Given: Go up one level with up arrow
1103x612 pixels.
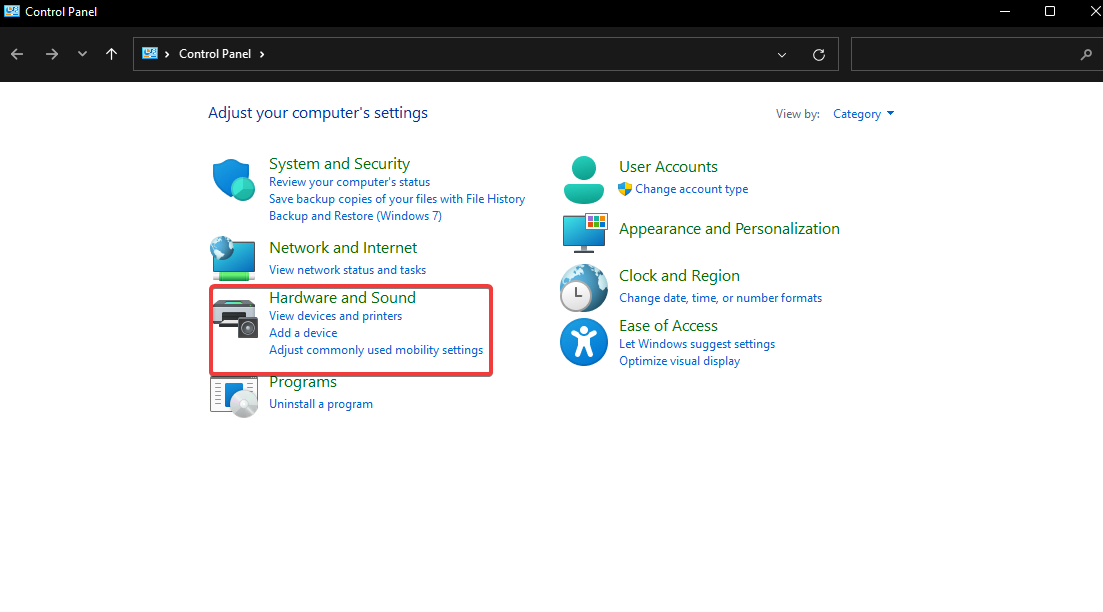Looking at the screenshot, I should (x=111, y=54).
